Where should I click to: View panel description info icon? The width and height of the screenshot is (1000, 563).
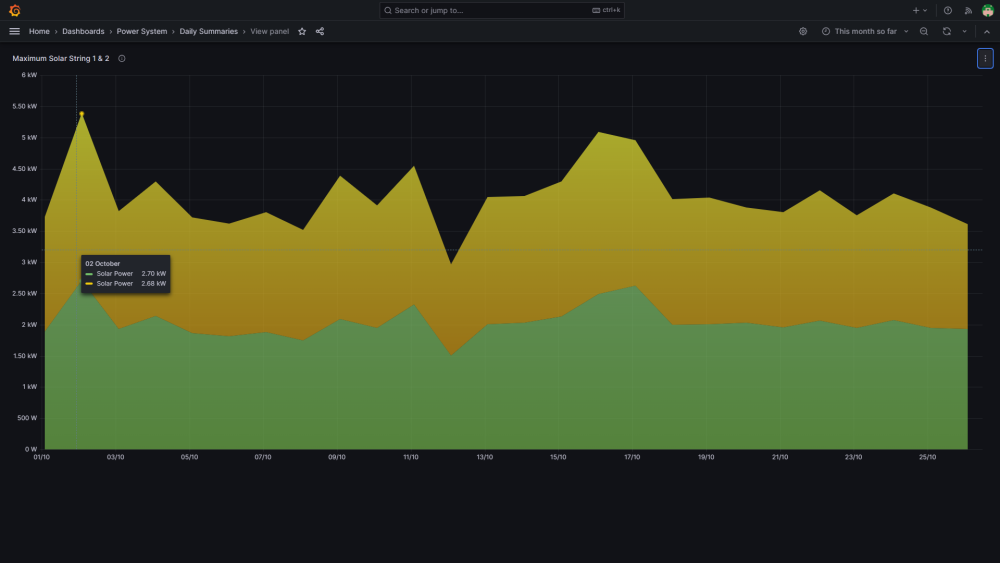tap(122, 58)
